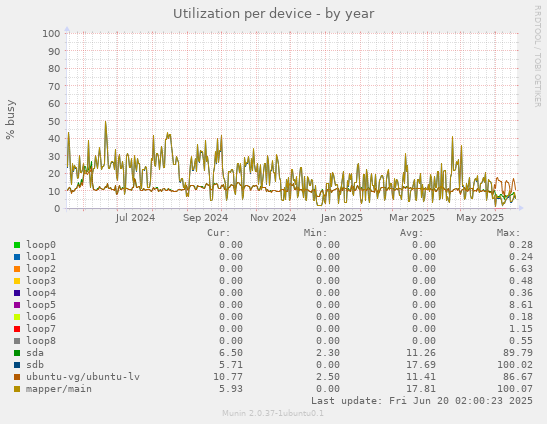Click the Mar 2025 axis label
The height and width of the screenshot is (424, 547).
tap(412, 218)
